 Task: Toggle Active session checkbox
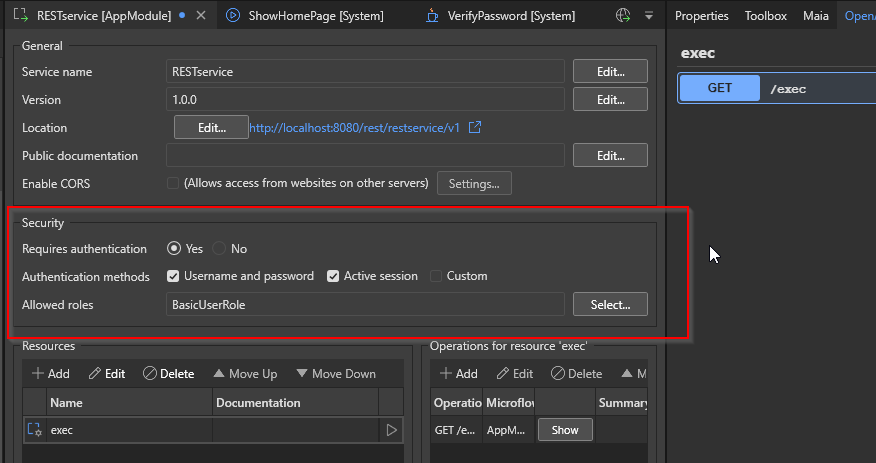(333, 276)
